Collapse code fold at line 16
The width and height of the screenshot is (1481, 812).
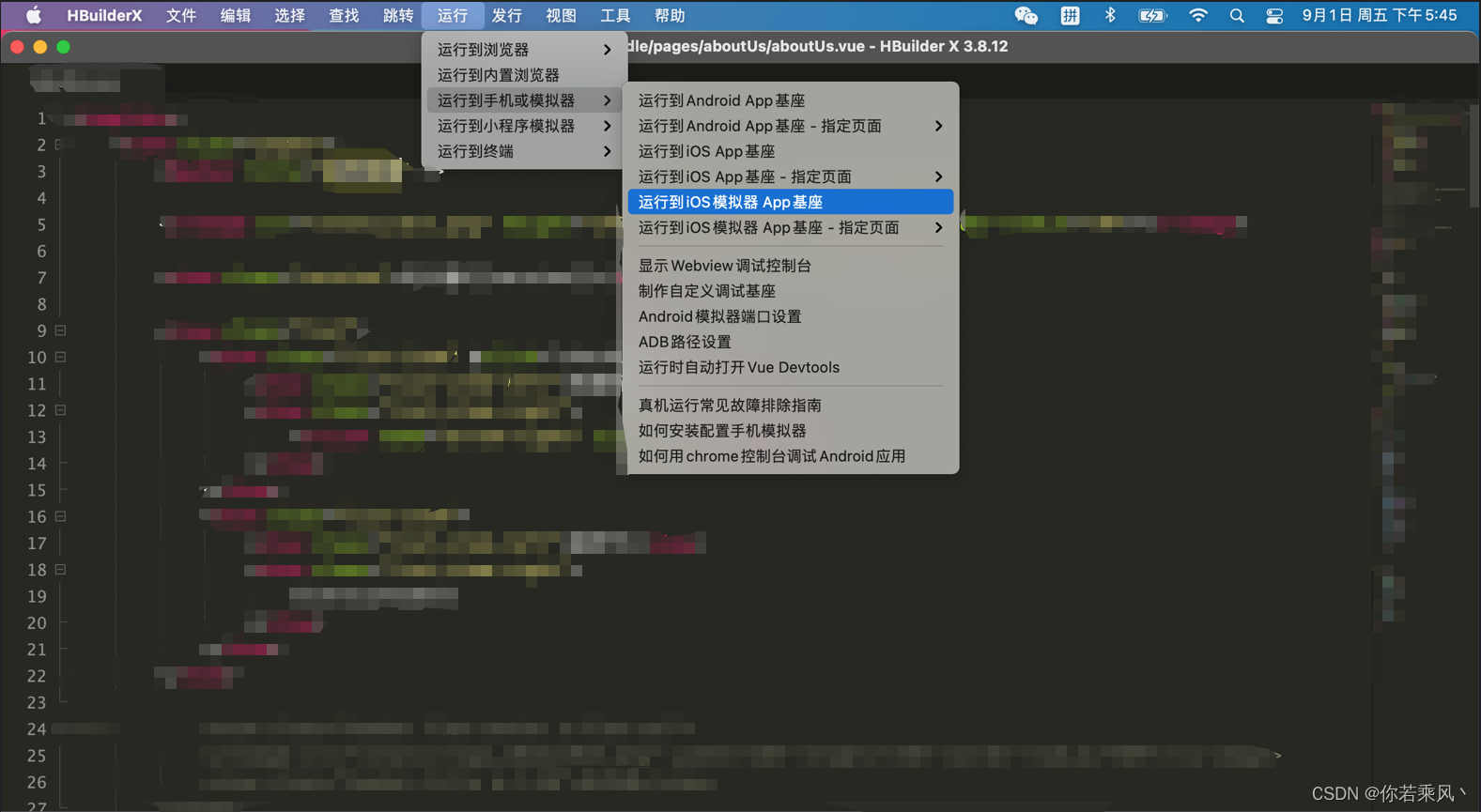(60, 516)
